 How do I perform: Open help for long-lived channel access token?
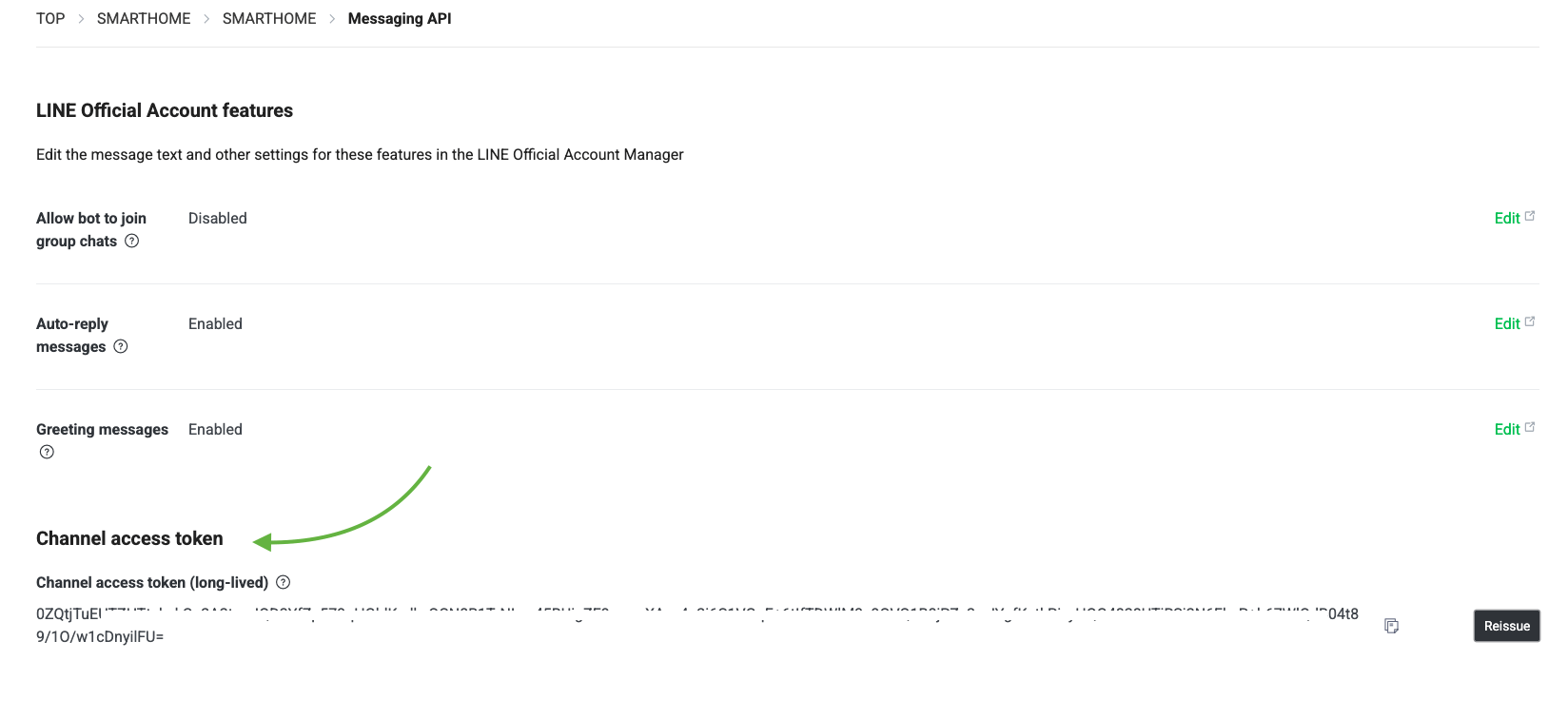(x=283, y=583)
